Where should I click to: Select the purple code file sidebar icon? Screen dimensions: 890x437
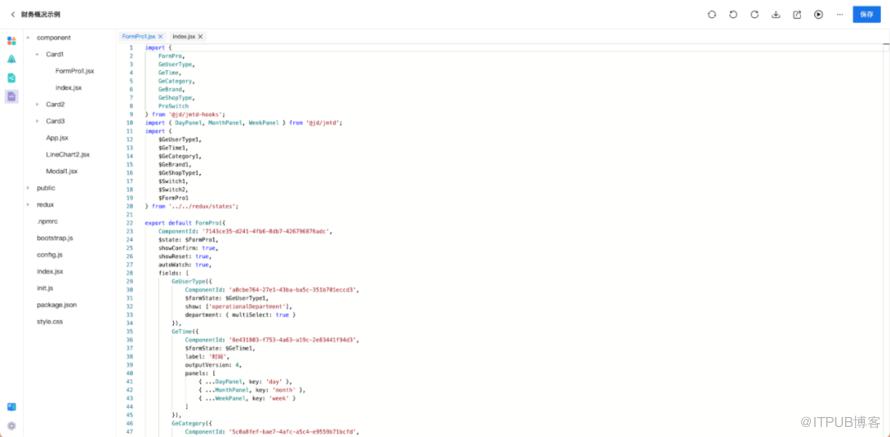click(x=11, y=96)
